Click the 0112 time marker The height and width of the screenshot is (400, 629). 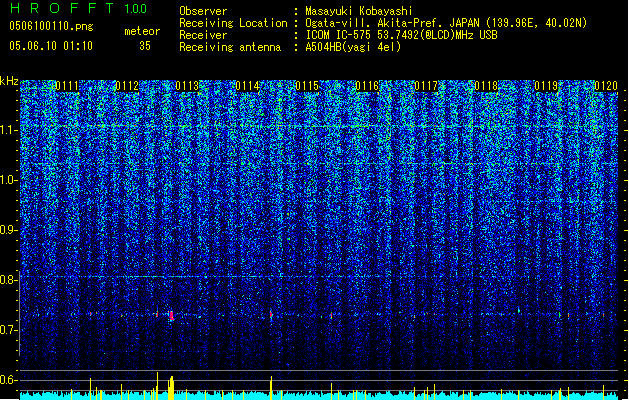(127, 86)
